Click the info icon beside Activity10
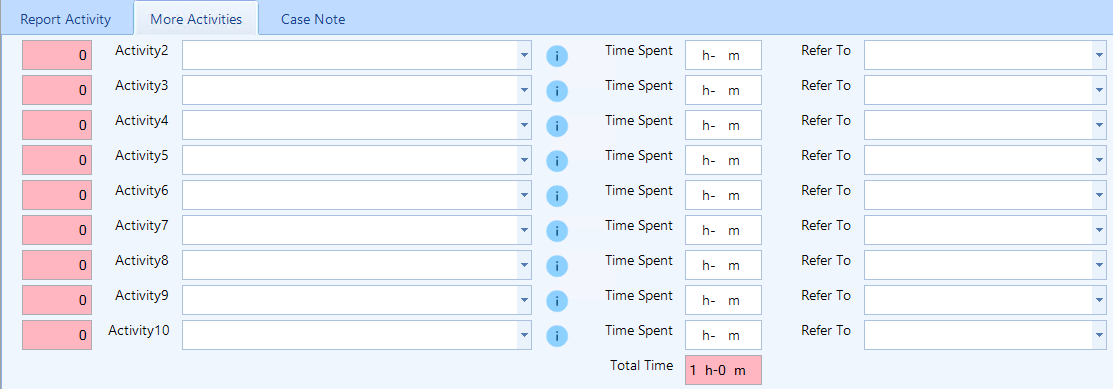The height and width of the screenshot is (389, 1113). pyautogui.click(x=557, y=336)
